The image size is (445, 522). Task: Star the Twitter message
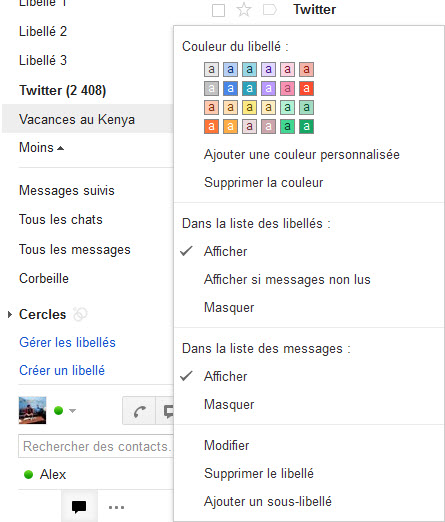(x=244, y=10)
